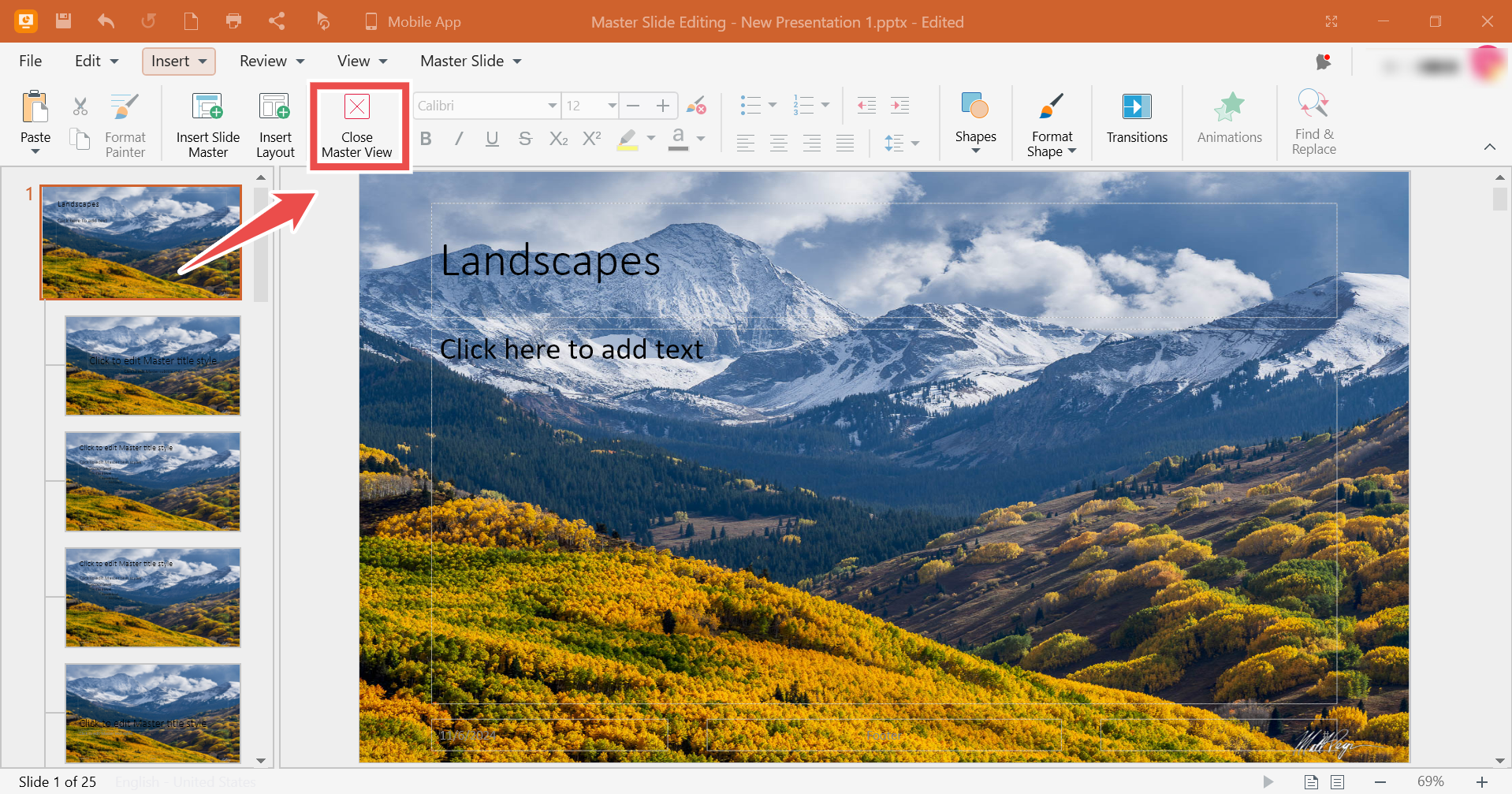
Task: Open the Calibri font name dropdown
Action: (x=553, y=106)
